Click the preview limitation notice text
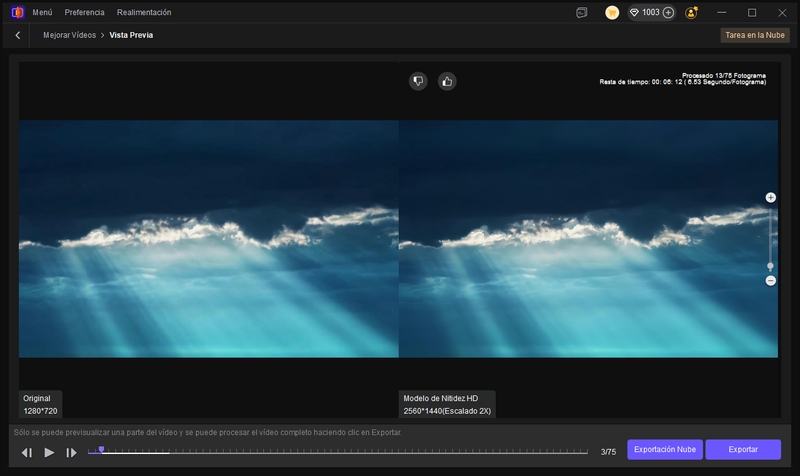 [x=208, y=432]
